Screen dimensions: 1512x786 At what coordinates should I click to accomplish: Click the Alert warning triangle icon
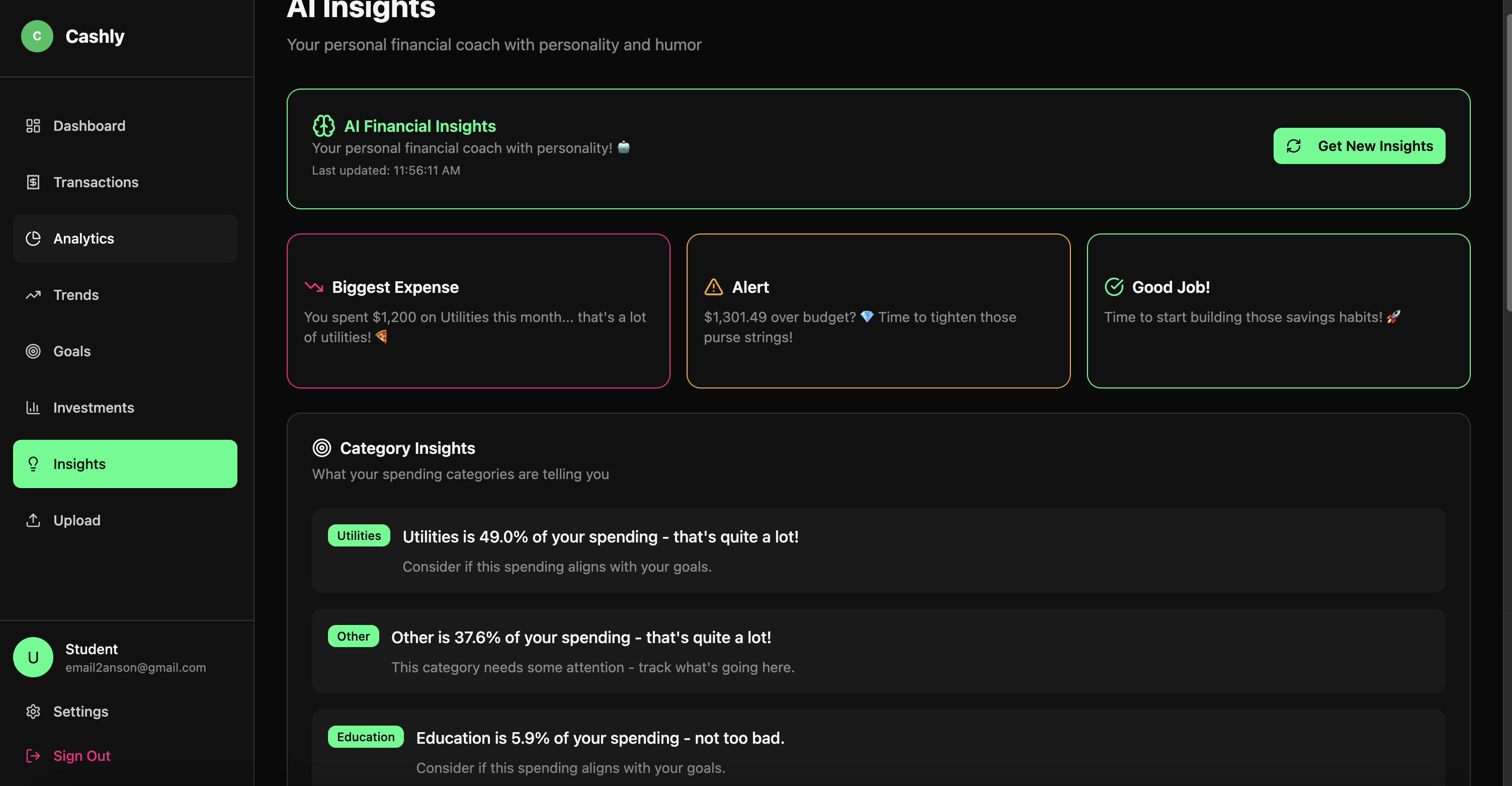(713, 287)
